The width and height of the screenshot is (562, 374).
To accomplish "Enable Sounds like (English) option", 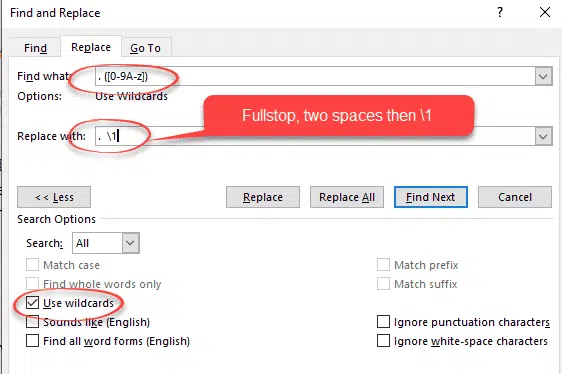I will tap(32, 322).
